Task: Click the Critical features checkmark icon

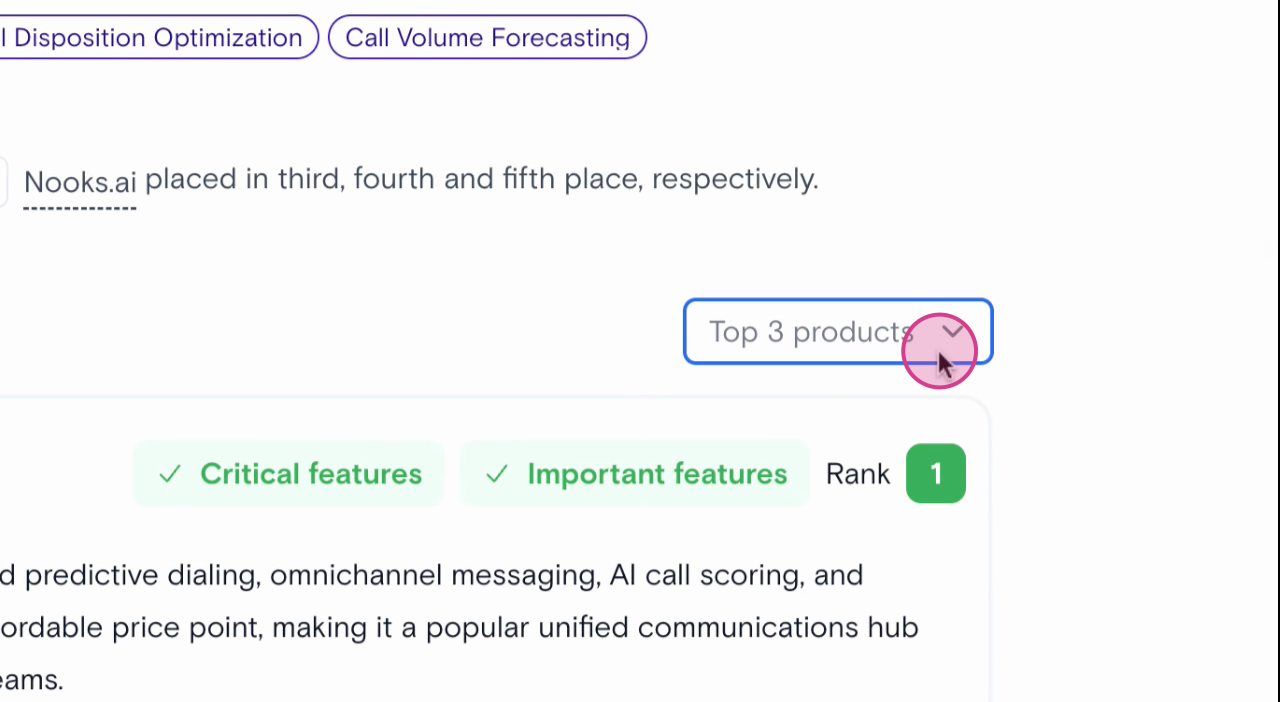Action: [x=170, y=474]
